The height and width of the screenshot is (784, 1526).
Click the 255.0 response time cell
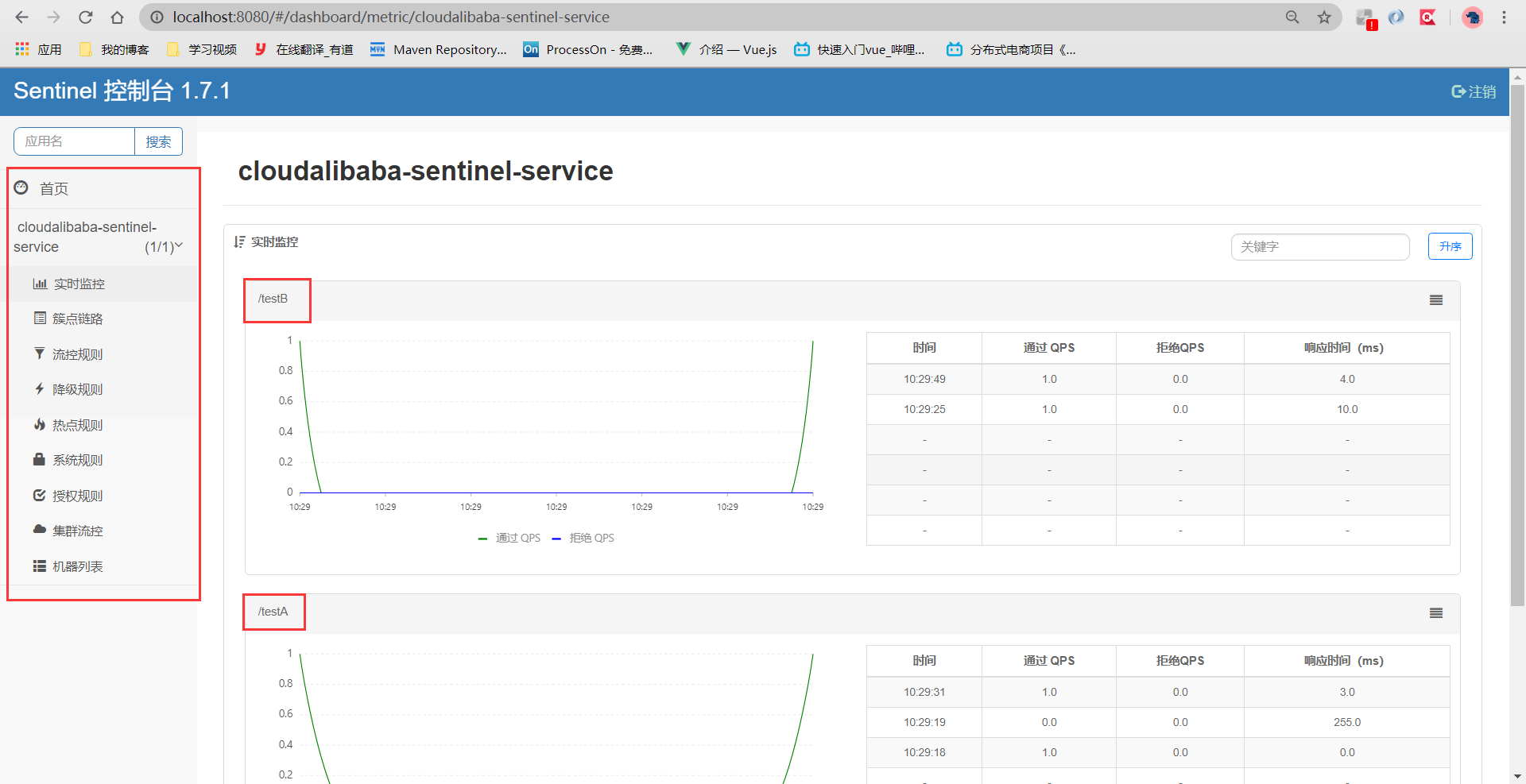click(1347, 722)
